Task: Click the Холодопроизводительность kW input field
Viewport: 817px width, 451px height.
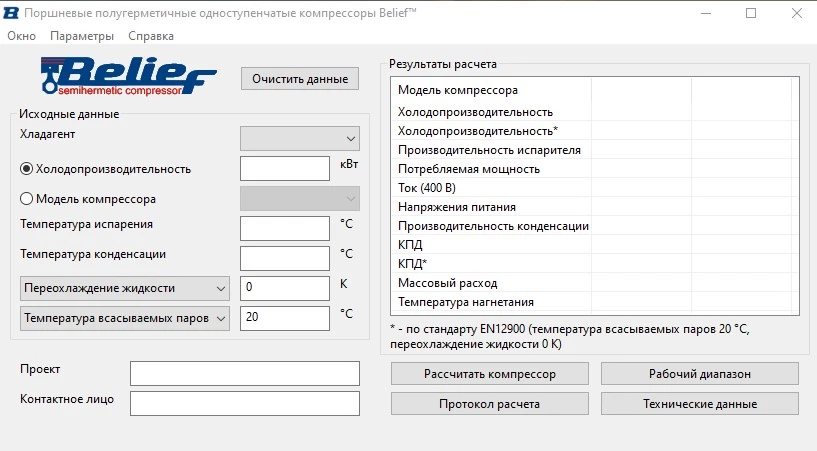Action: 285,169
